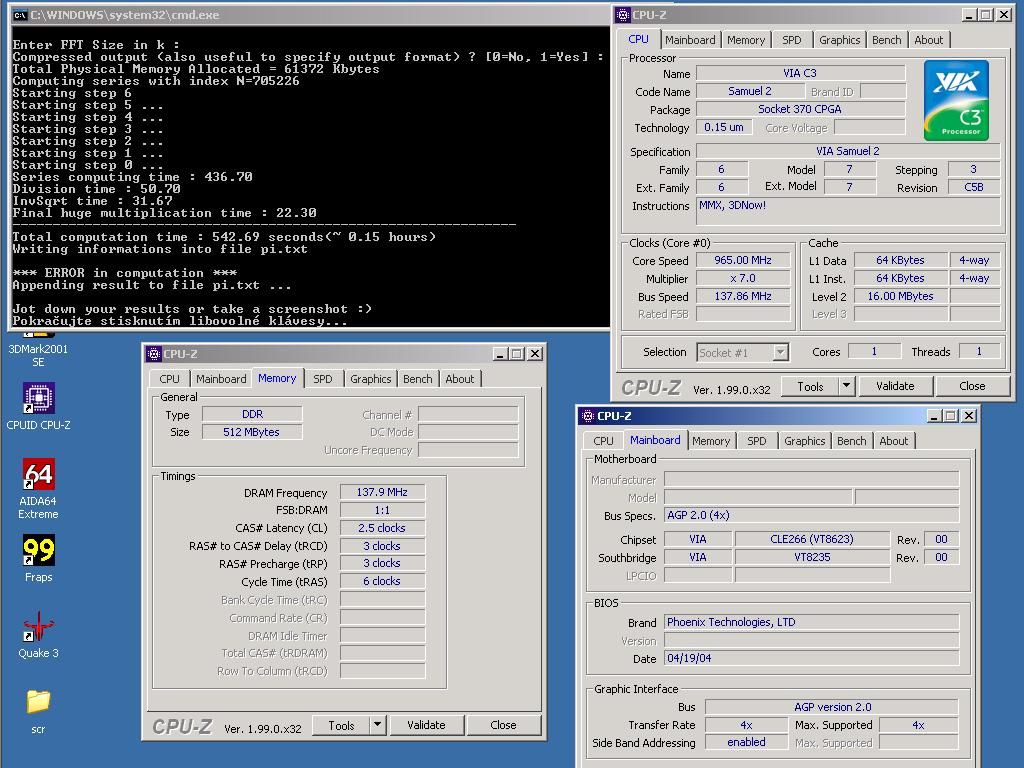Select SPD tab in Memory window
This screenshot has height=768, width=1024.
pyautogui.click(x=323, y=379)
